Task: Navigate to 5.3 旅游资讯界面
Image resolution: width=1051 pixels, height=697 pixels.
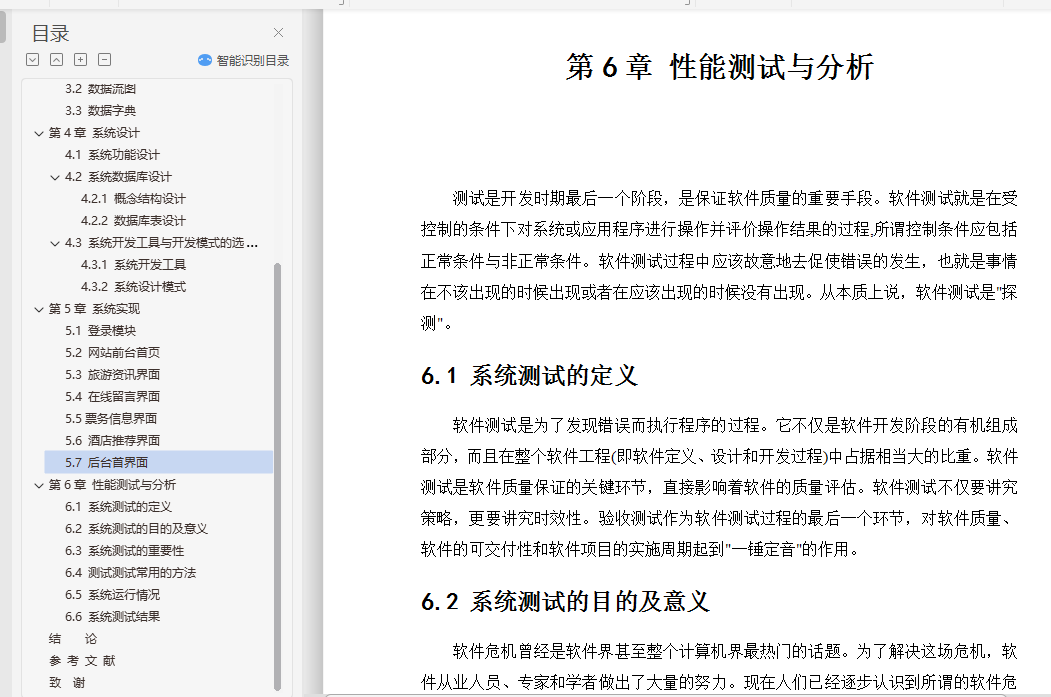Action: [113, 375]
